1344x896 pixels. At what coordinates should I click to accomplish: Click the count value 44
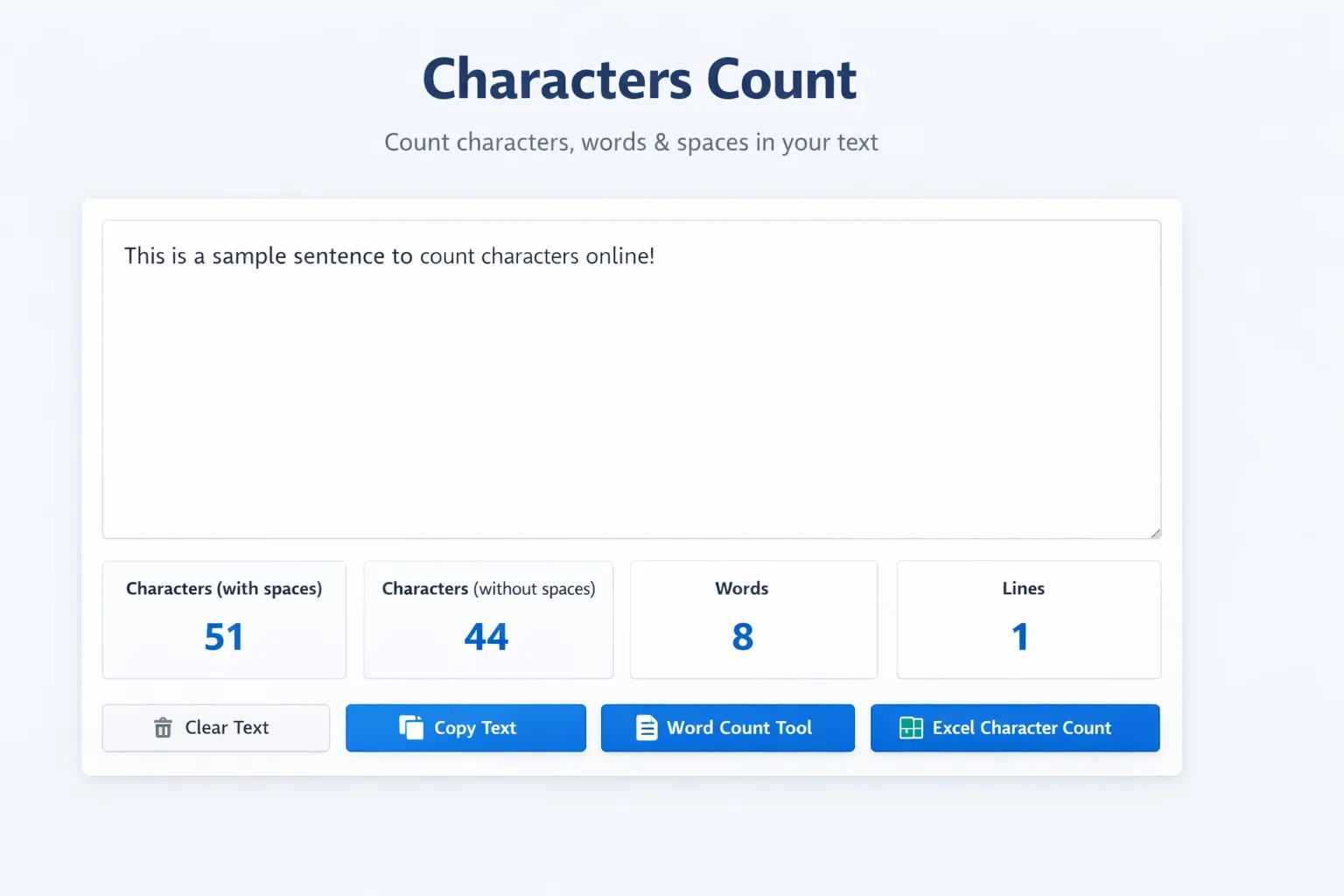click(x=487, y=636)
